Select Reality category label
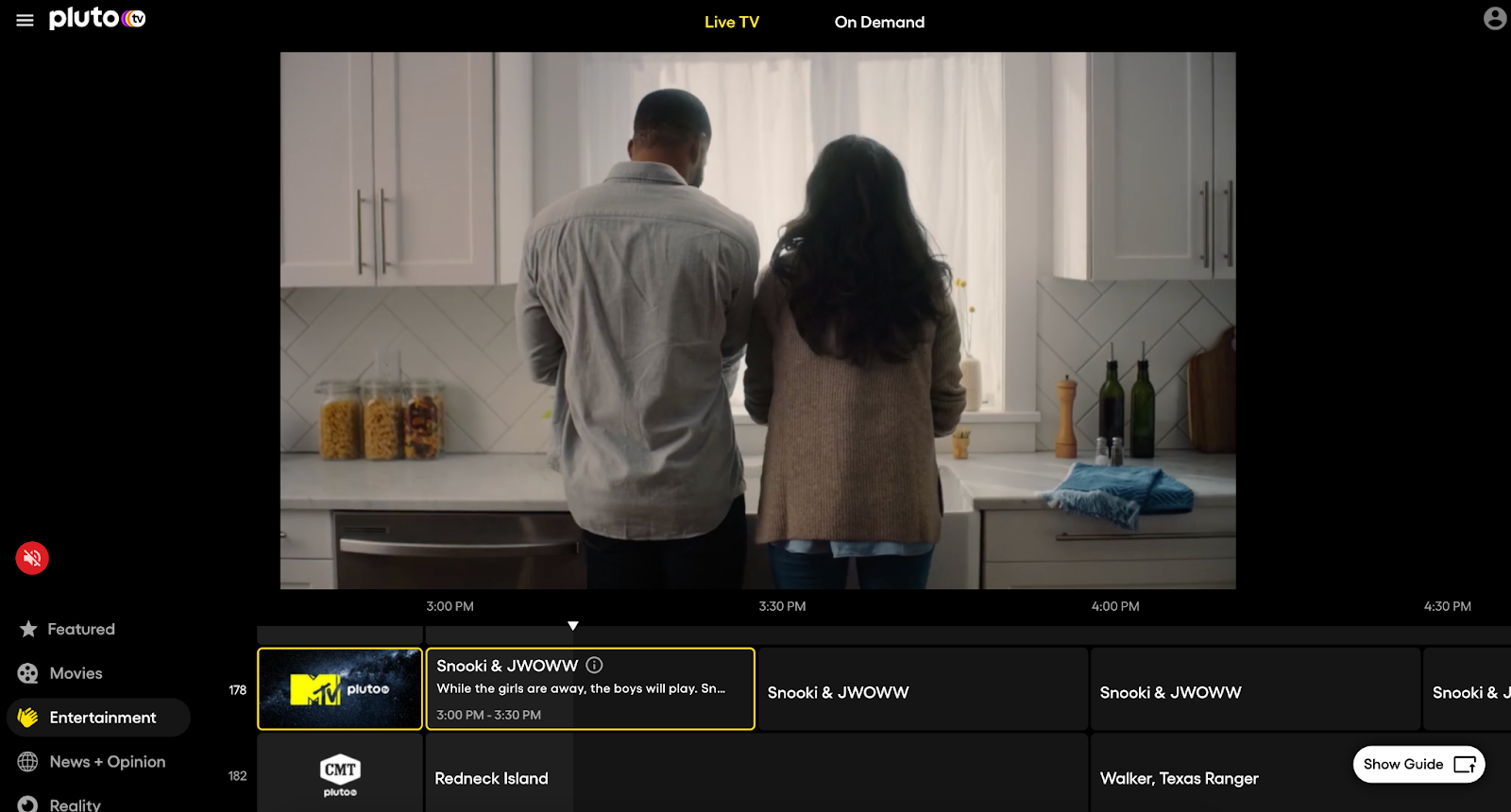The height and width of the screenshot is (812, 1511). [75, 804]
